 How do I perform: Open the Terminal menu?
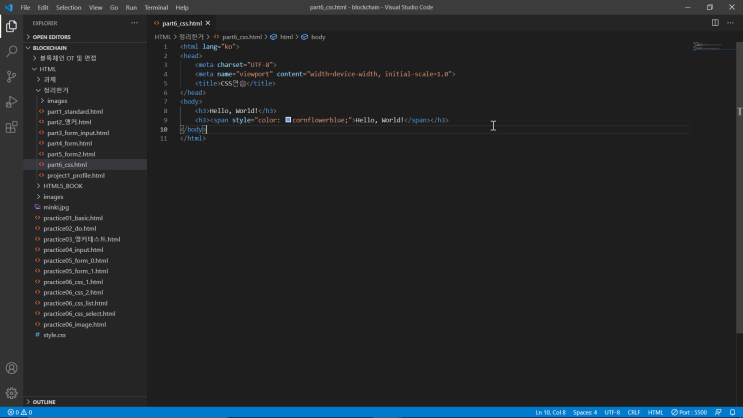click(156, 8)
